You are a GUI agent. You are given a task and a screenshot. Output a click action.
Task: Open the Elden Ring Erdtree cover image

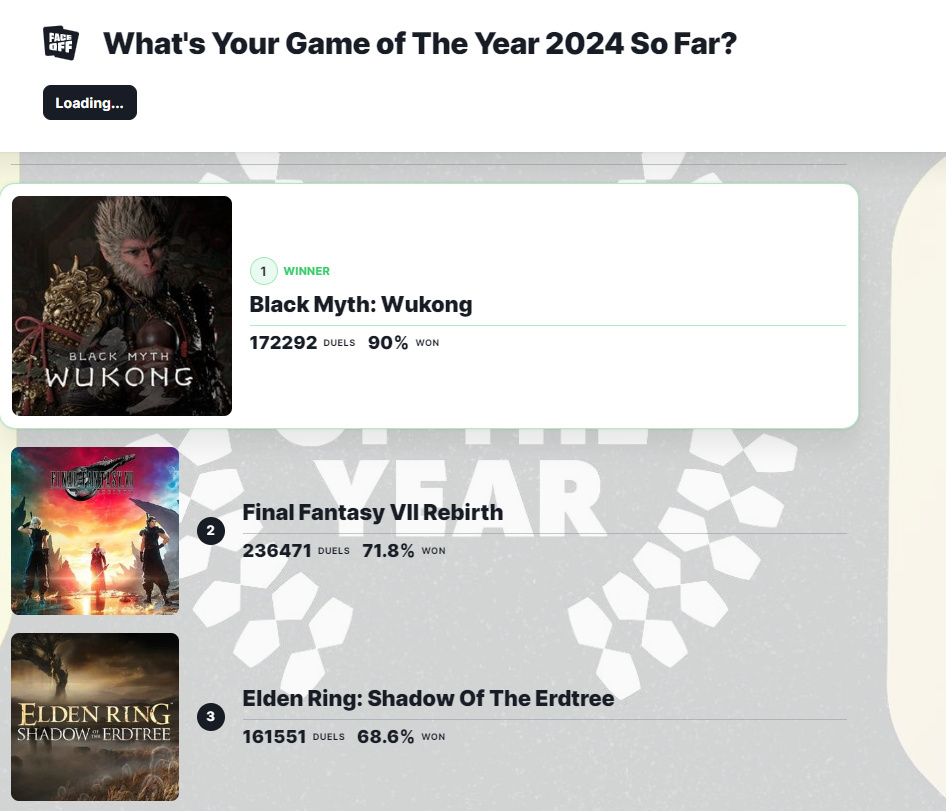click(95, 716)
